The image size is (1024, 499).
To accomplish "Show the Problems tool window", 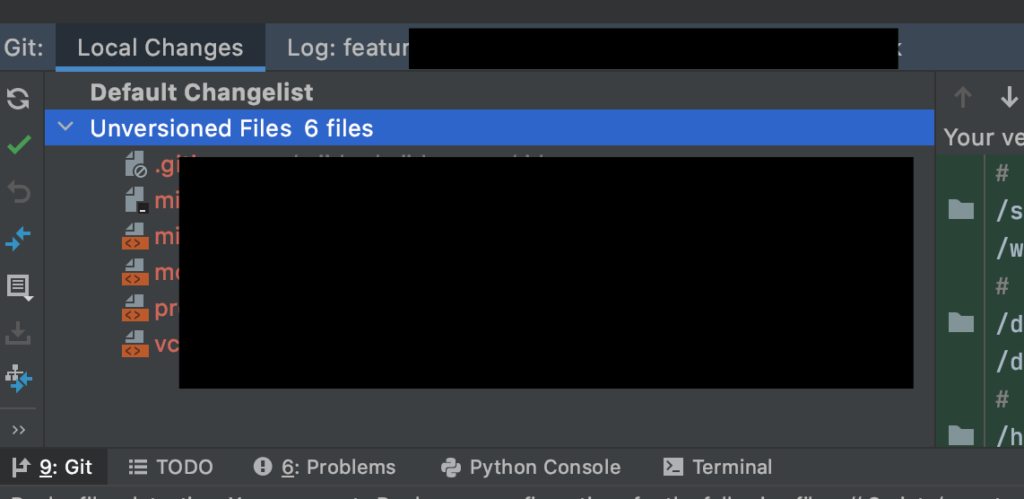I will (324, 467).
